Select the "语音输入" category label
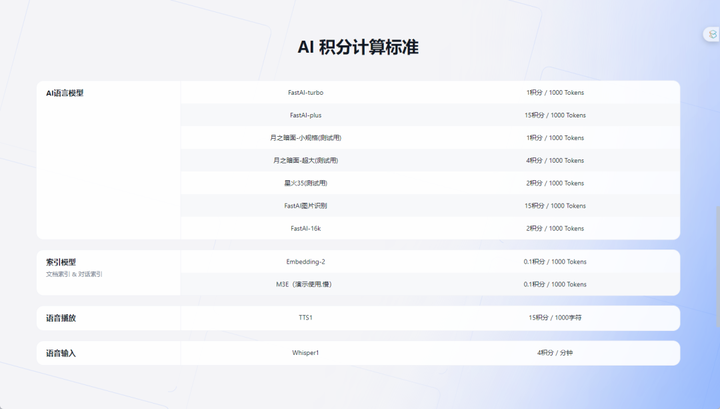The height and width of the screenshot is (409, 720). click(x=61, y=353)
